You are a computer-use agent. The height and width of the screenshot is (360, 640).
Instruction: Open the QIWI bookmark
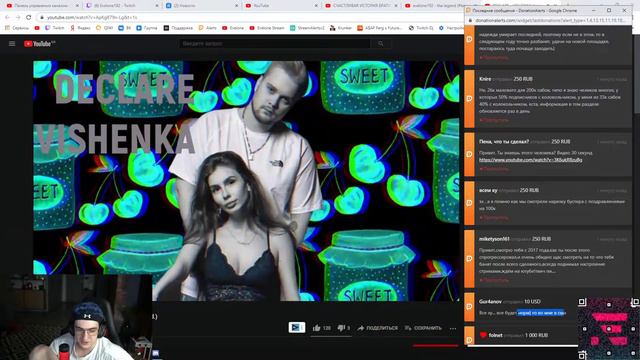tap(104, 28)
